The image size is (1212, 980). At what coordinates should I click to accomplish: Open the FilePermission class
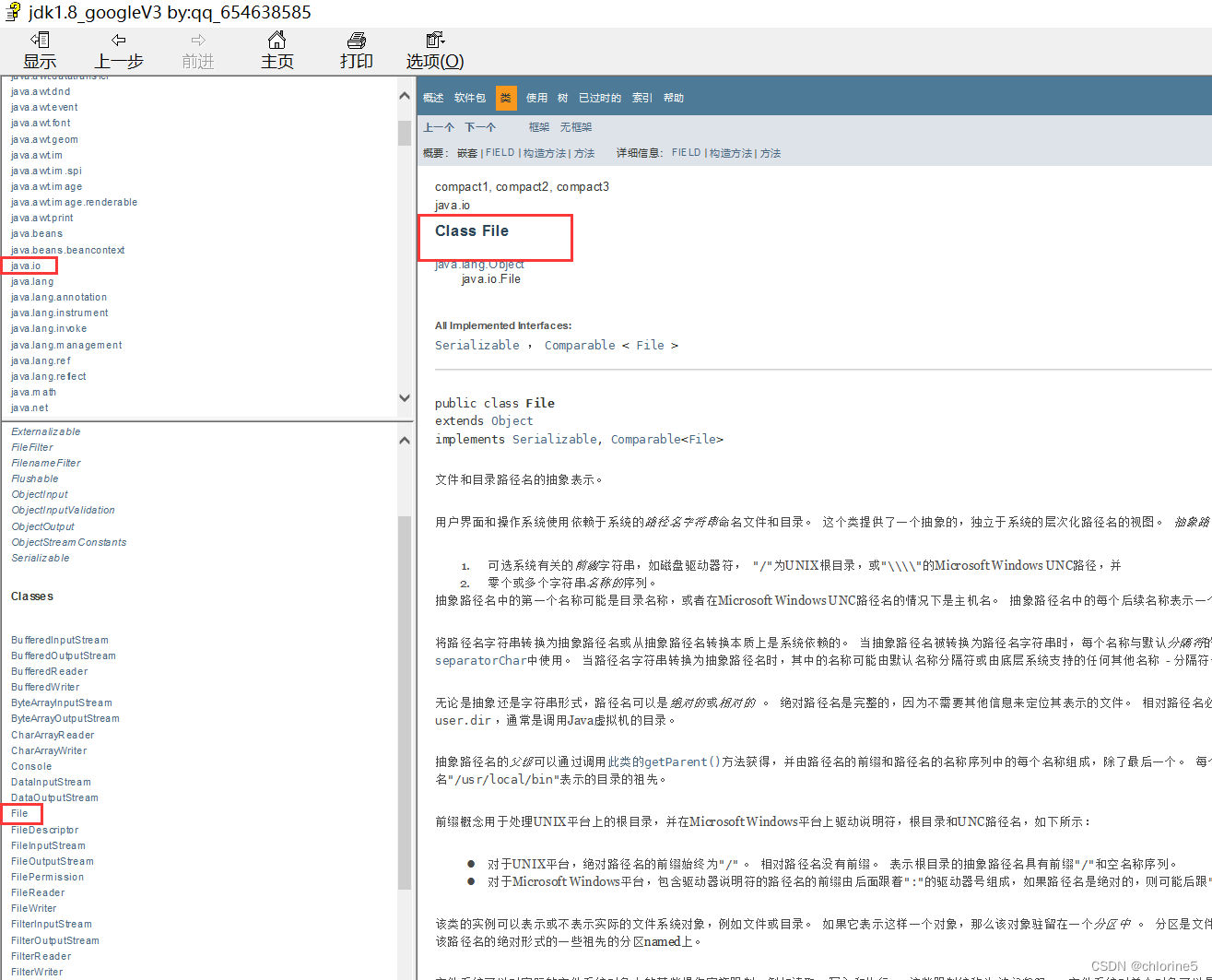tap(47, 877)
